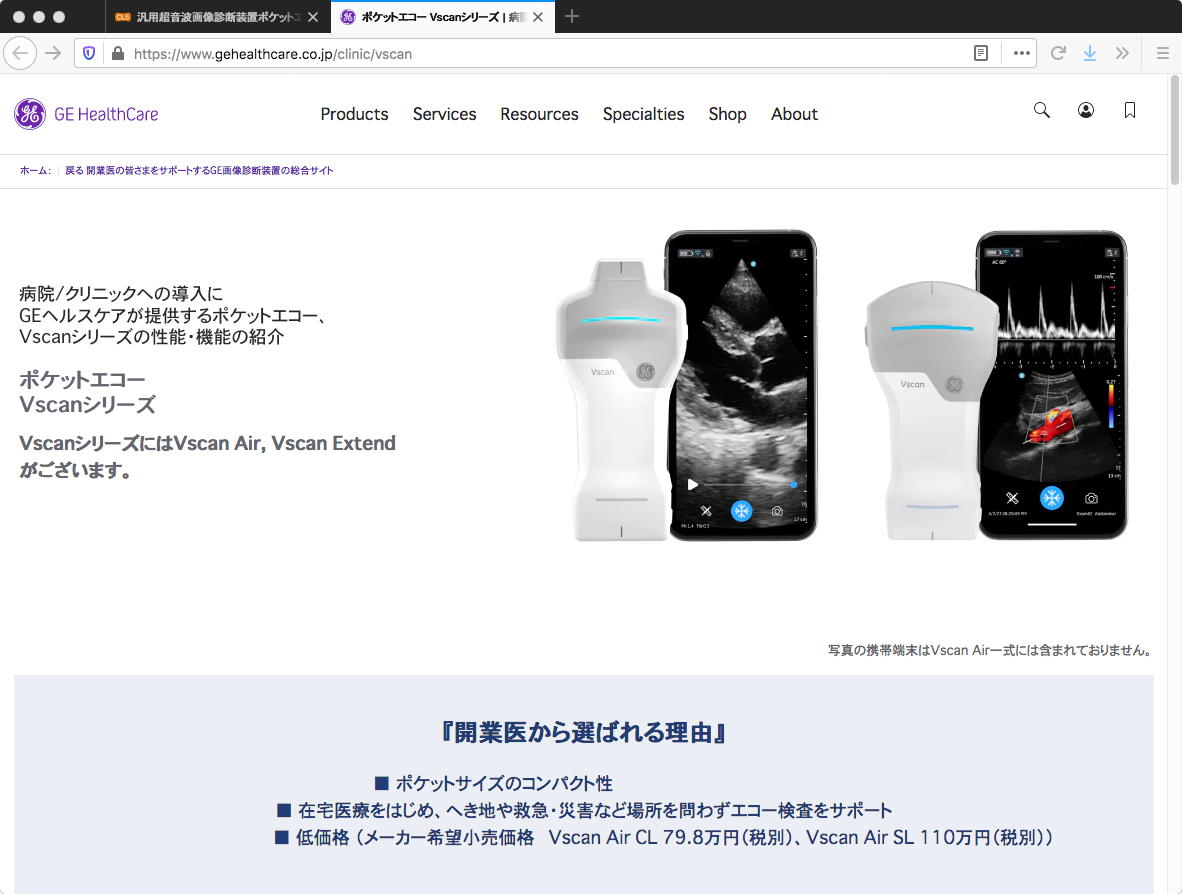Screen dimensions: 1182x894
Task: Reload the page with refresh icon
Action: (x=1058, y=54)
